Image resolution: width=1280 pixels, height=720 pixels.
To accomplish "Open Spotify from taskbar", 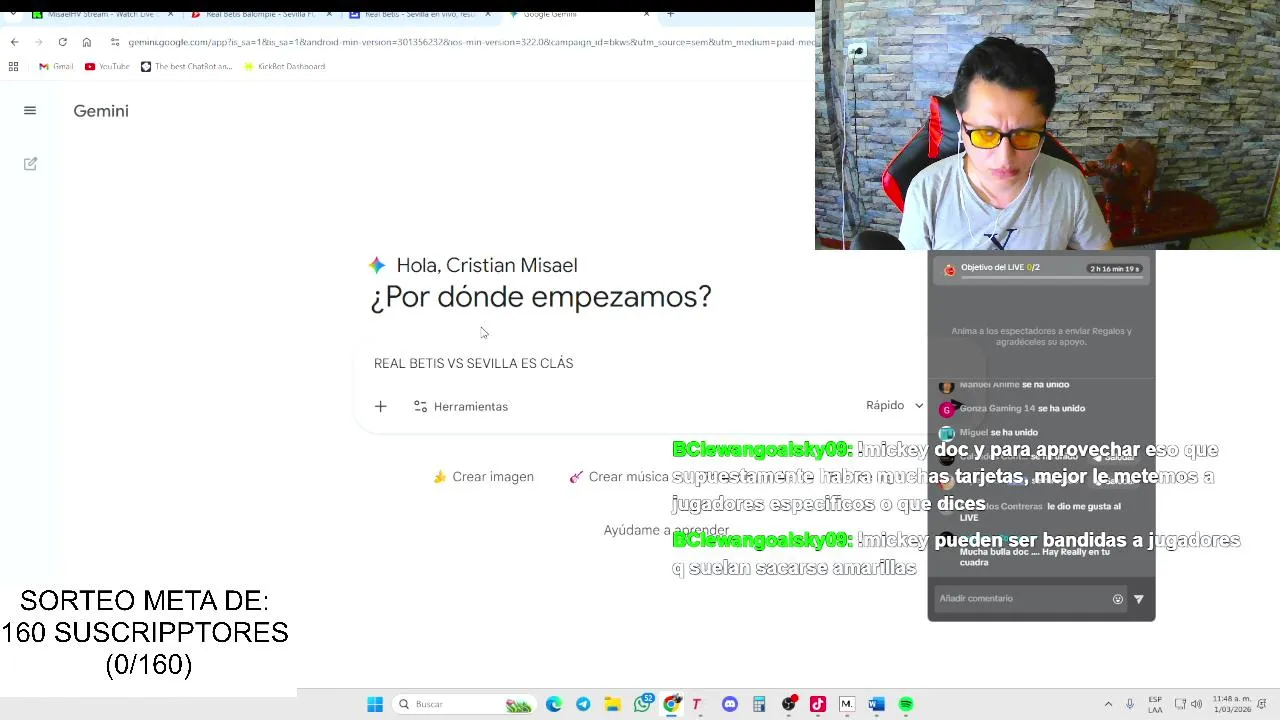I will coord(906,704).
